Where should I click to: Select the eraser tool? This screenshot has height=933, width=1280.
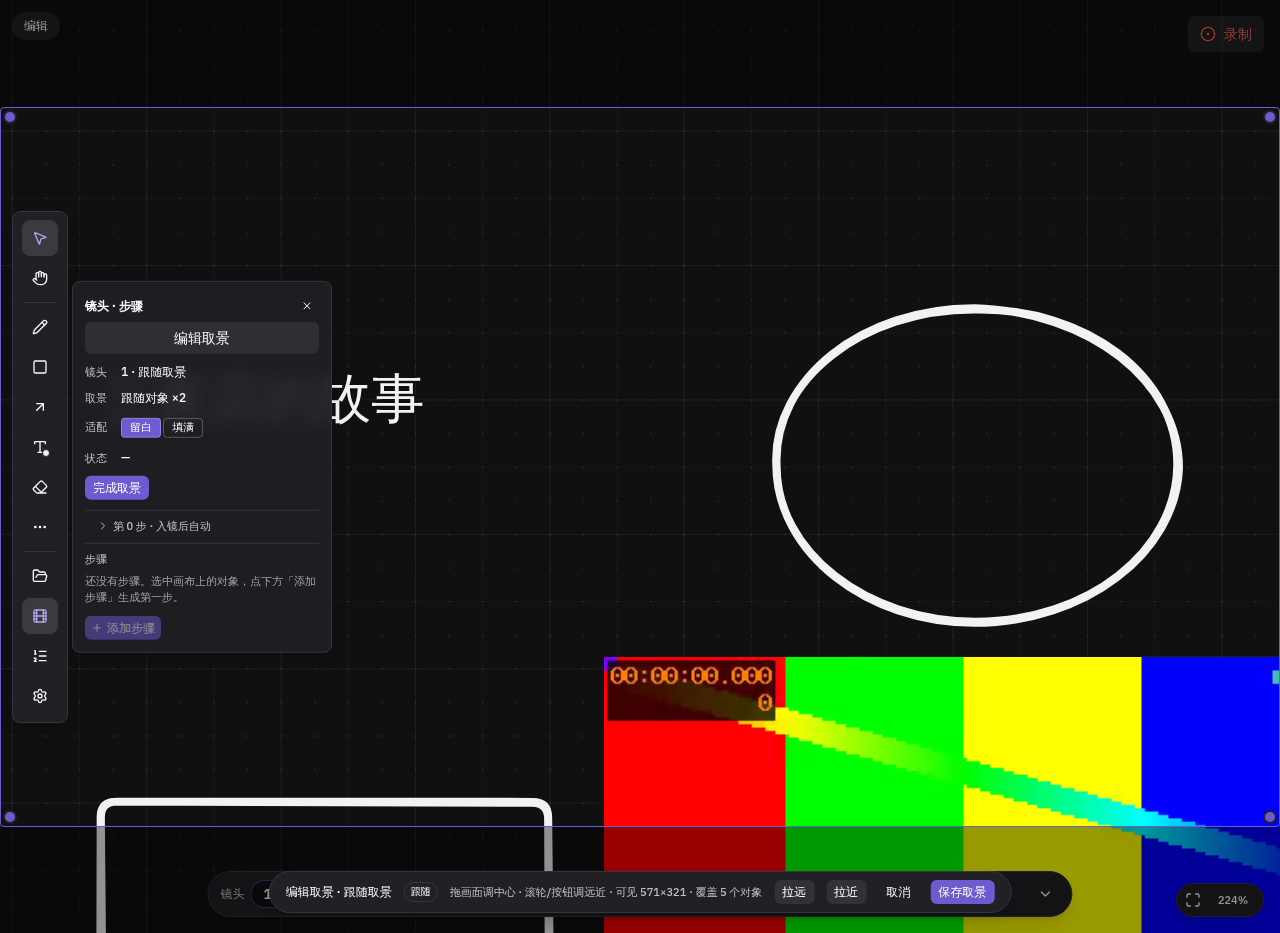point(40,487)
